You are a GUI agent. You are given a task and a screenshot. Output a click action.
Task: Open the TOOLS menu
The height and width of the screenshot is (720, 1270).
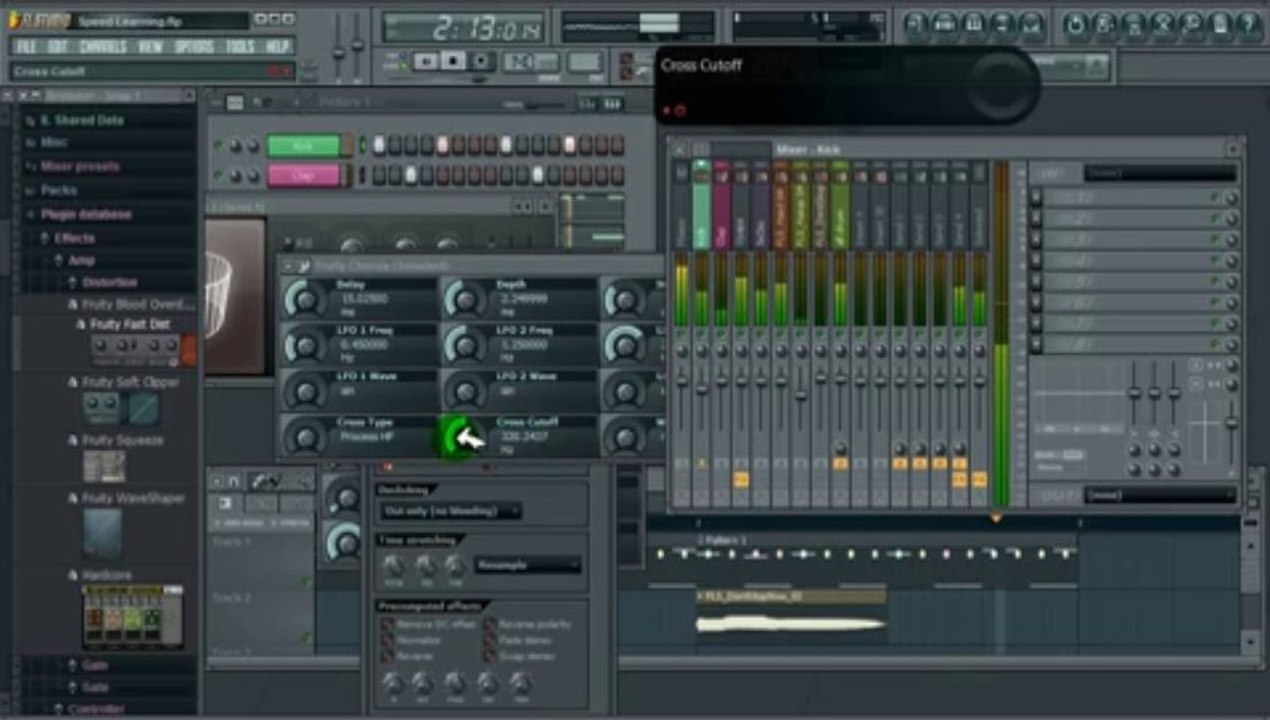click(240, 46)
